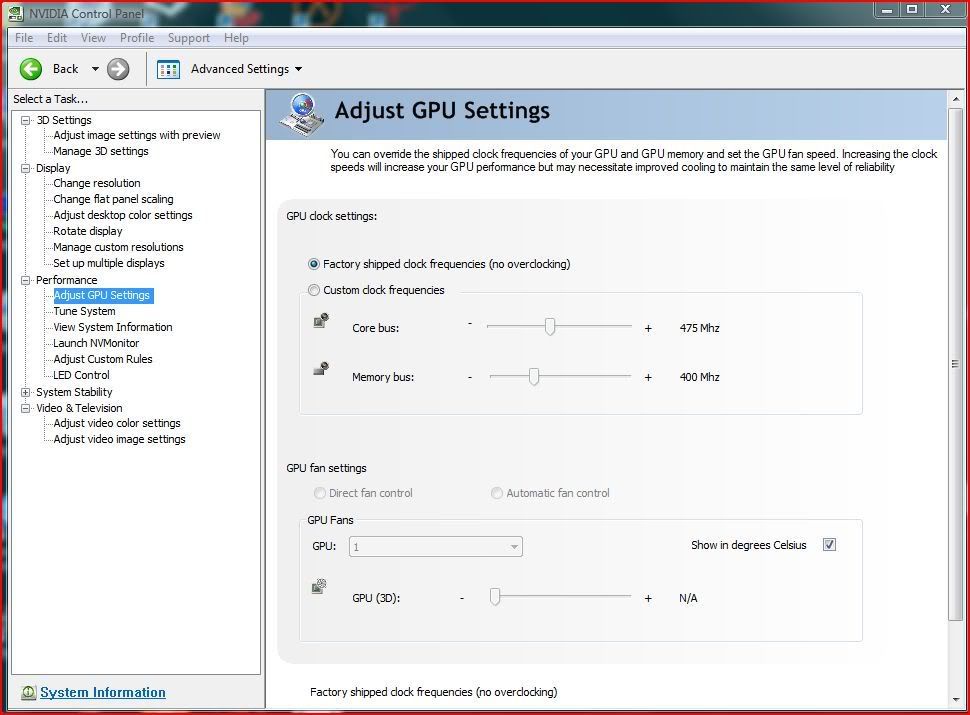Open the System Information link
Viewport: 970px width, 715px height.
click(x=103, y=693)
